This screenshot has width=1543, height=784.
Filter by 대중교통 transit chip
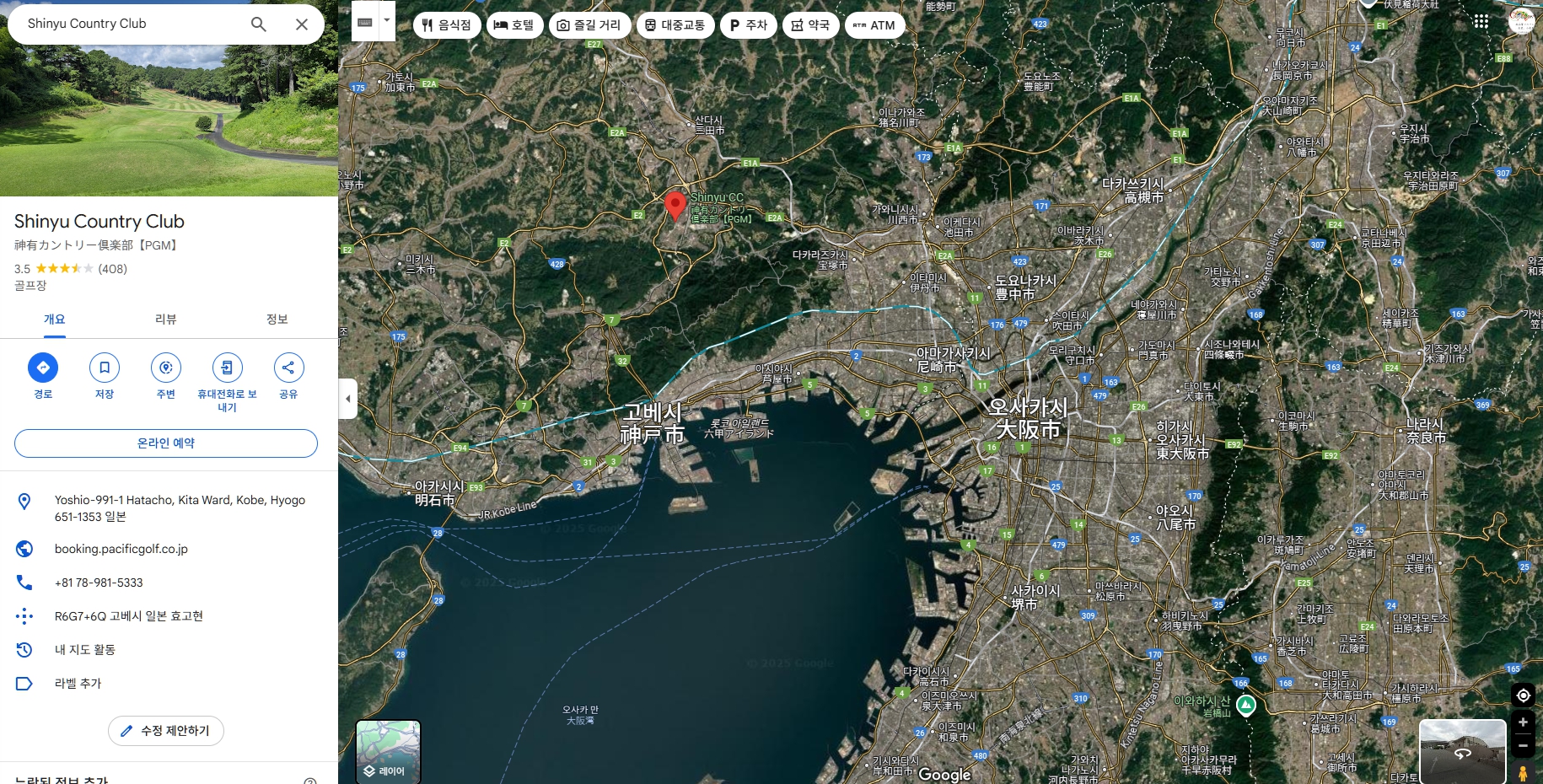675,25
